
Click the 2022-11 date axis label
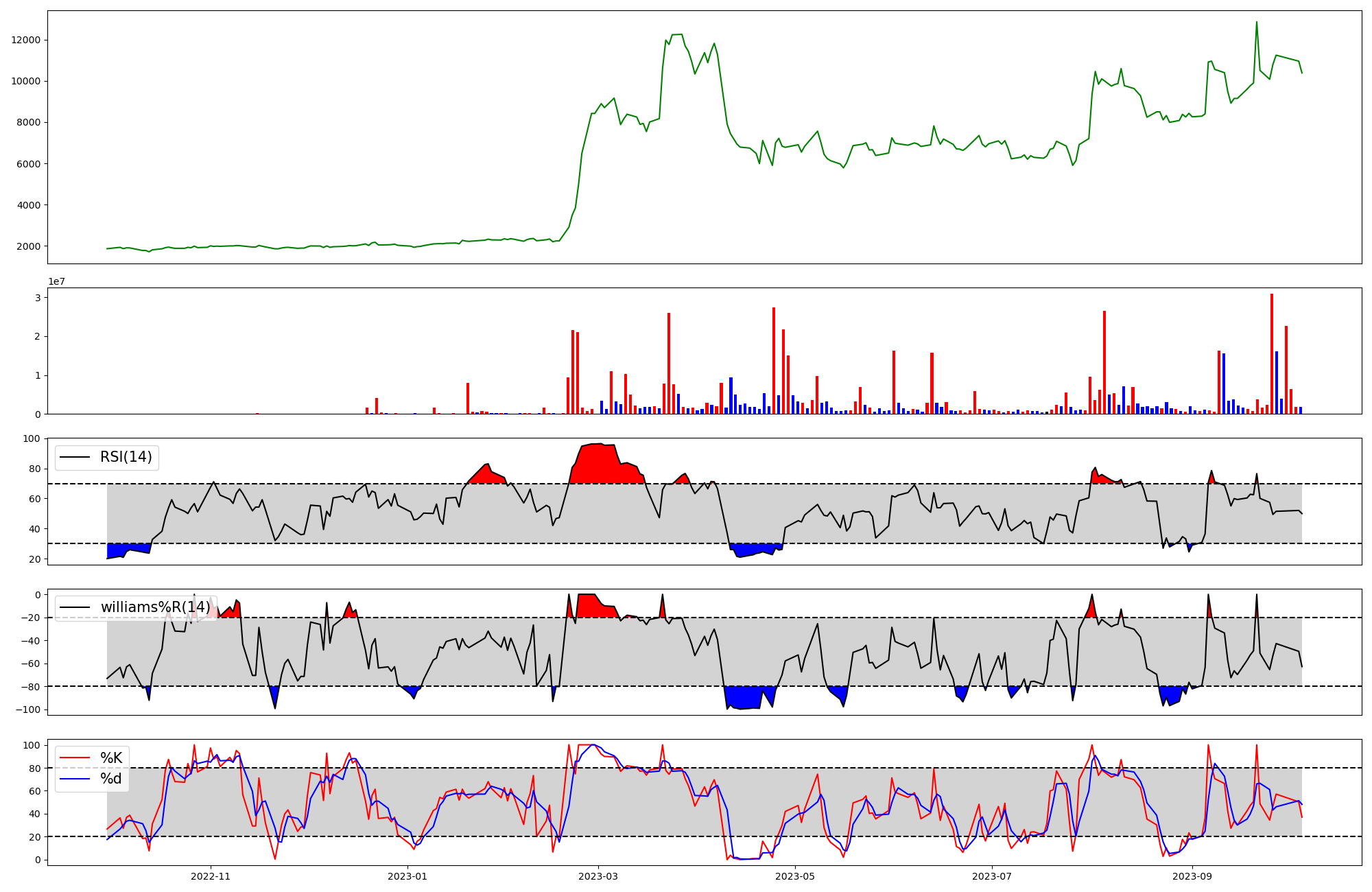tap(211, 876)
